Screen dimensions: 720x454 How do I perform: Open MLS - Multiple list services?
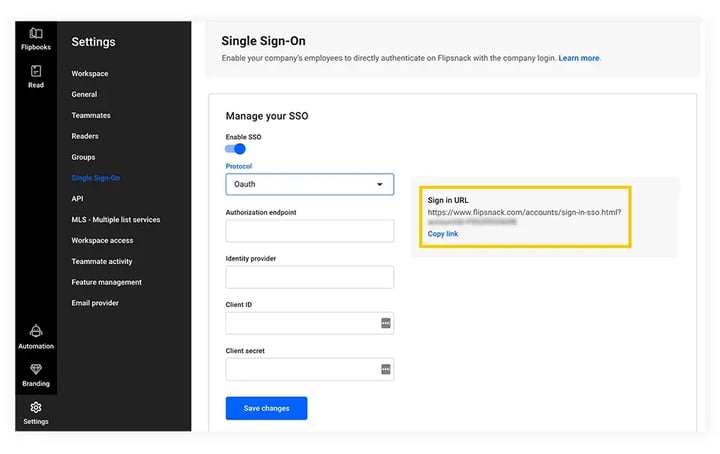coord(116,219)
